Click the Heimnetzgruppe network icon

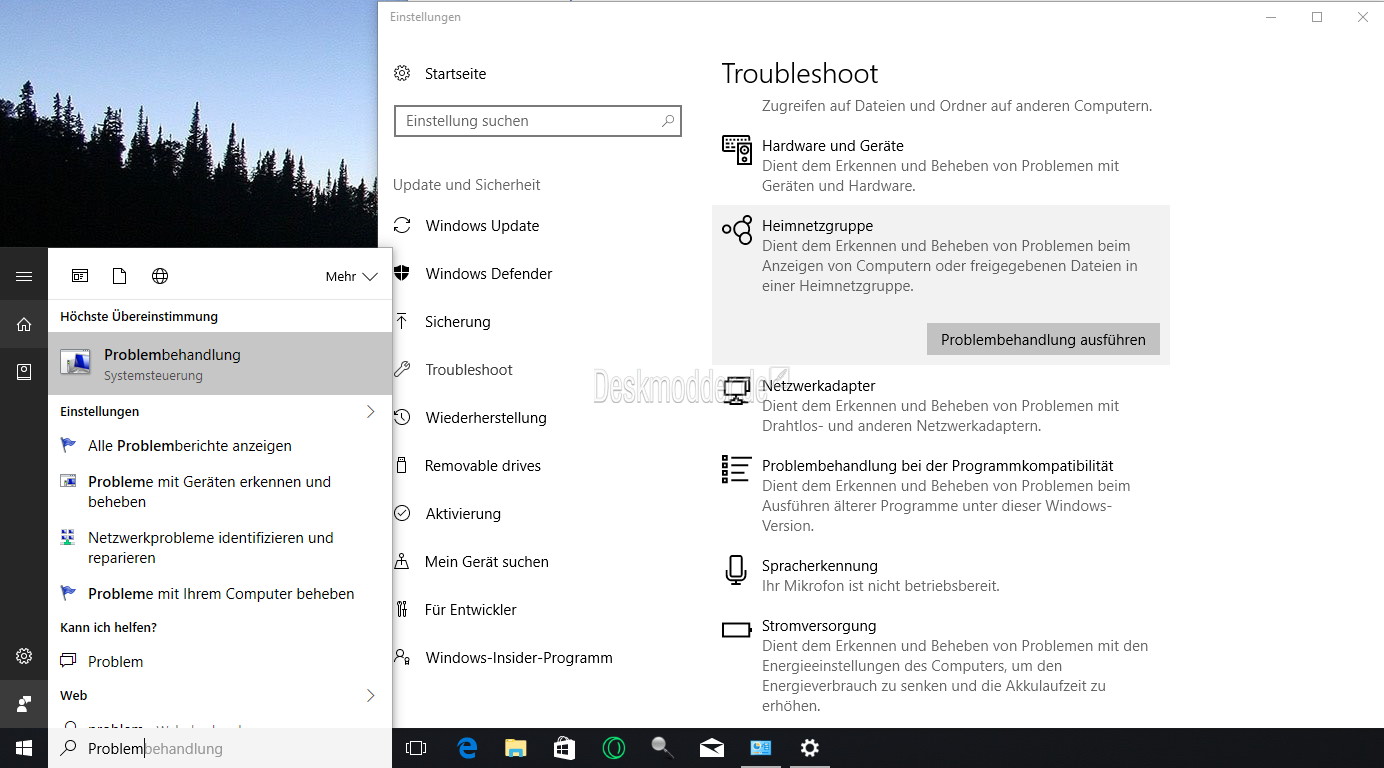(737, 230)
